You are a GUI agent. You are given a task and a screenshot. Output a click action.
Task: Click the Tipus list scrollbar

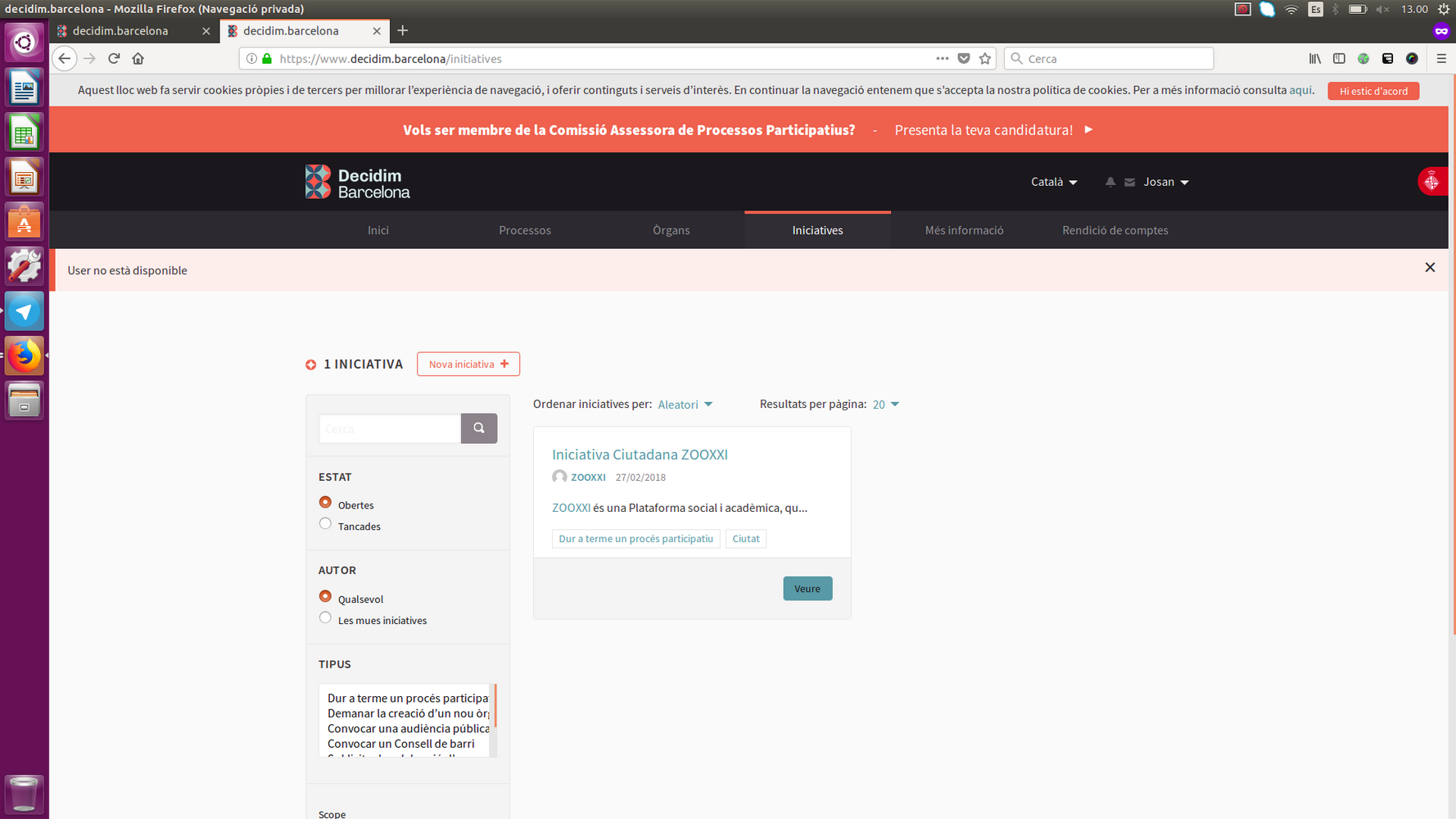[x=495, y=706]
